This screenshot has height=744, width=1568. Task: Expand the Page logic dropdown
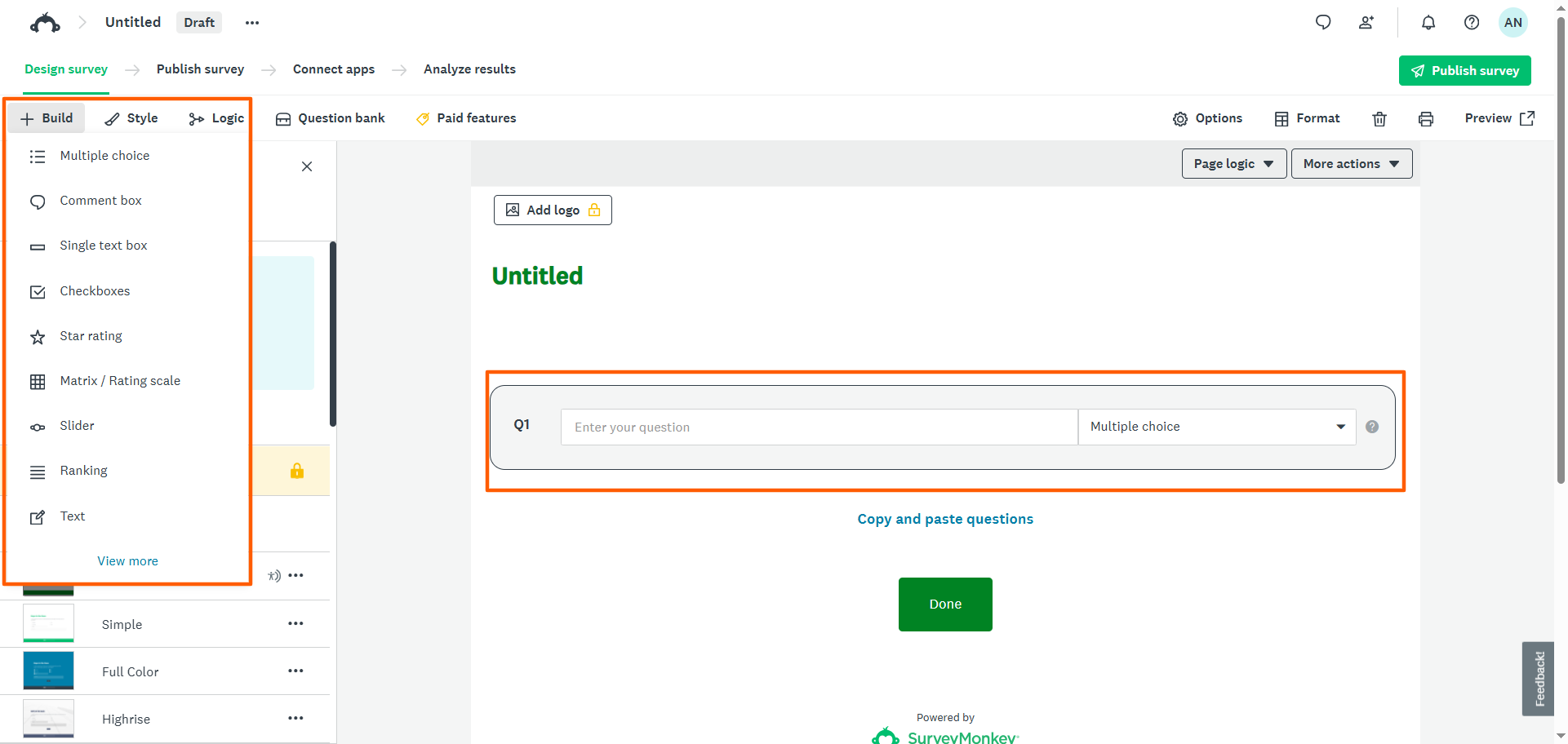[1234, 164]
